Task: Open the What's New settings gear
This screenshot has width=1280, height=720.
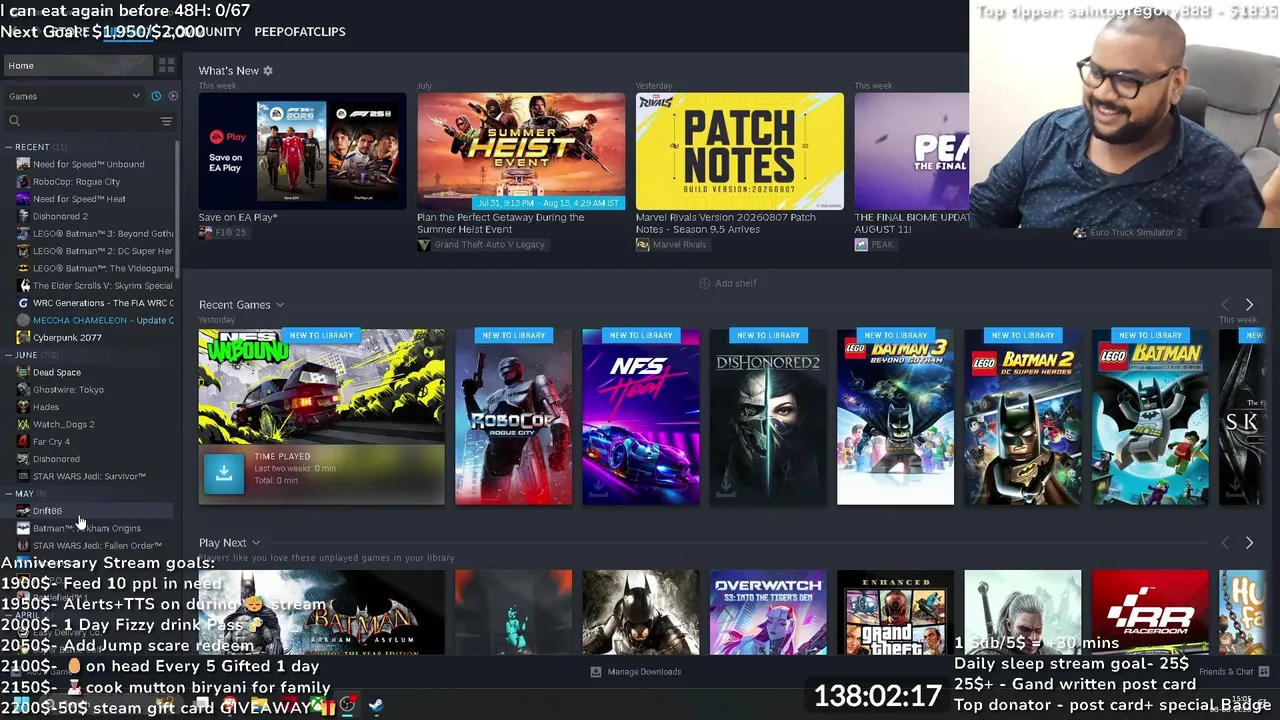Action: [268, 71]
